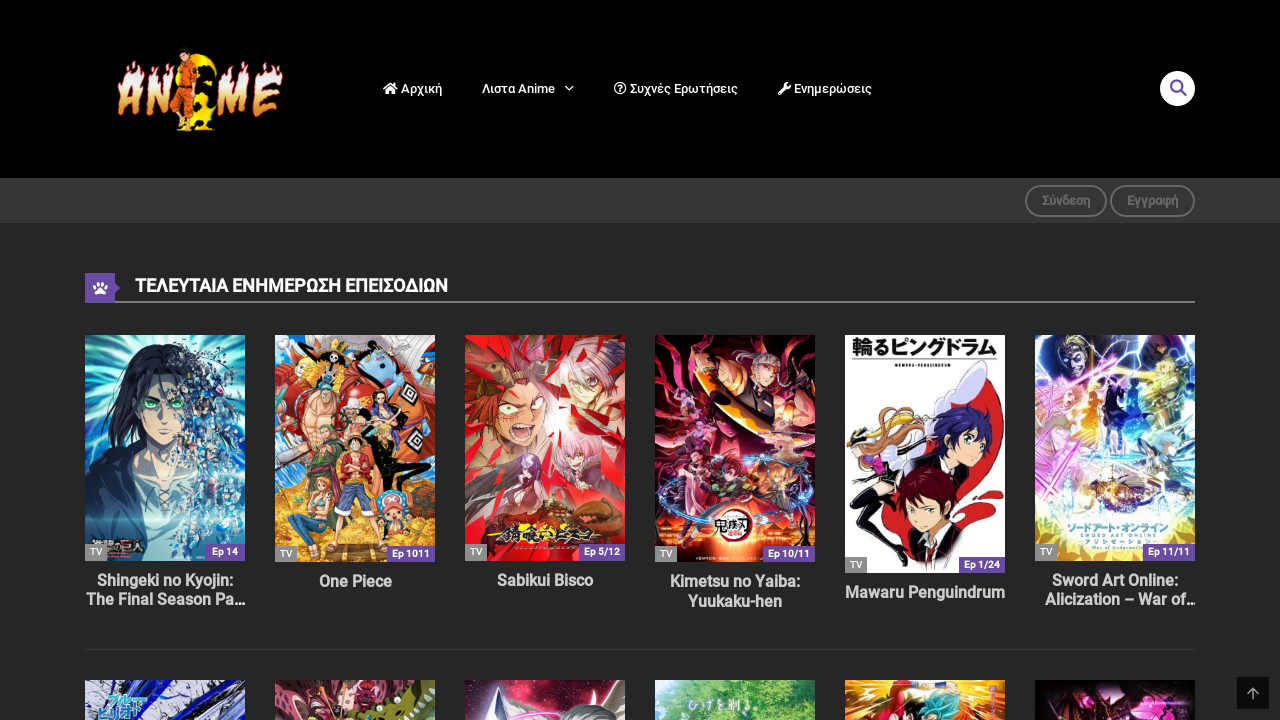
Task: Expand the Λιστα Anime dropdown menu
Action: [x=528, y=89]
